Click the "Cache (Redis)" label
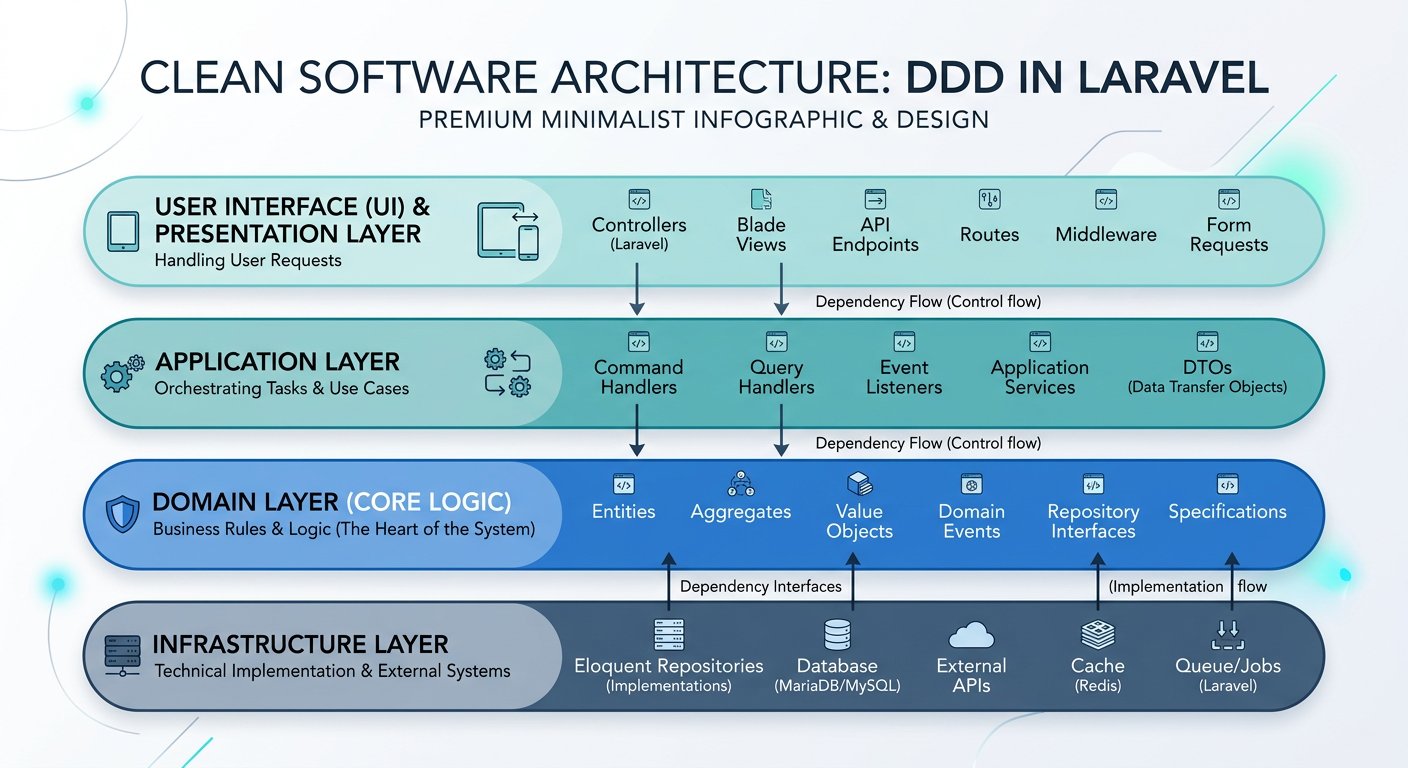The image size is (1408, 768). [1098, 676]
